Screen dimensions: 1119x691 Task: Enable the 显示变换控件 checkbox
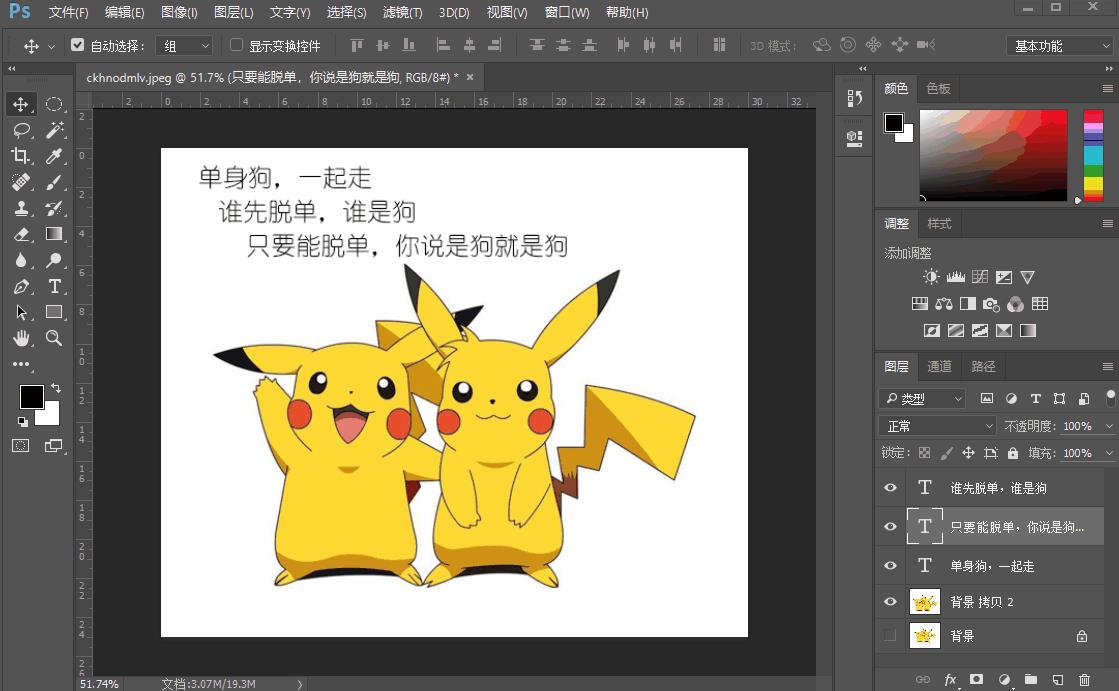click(237, 45)
